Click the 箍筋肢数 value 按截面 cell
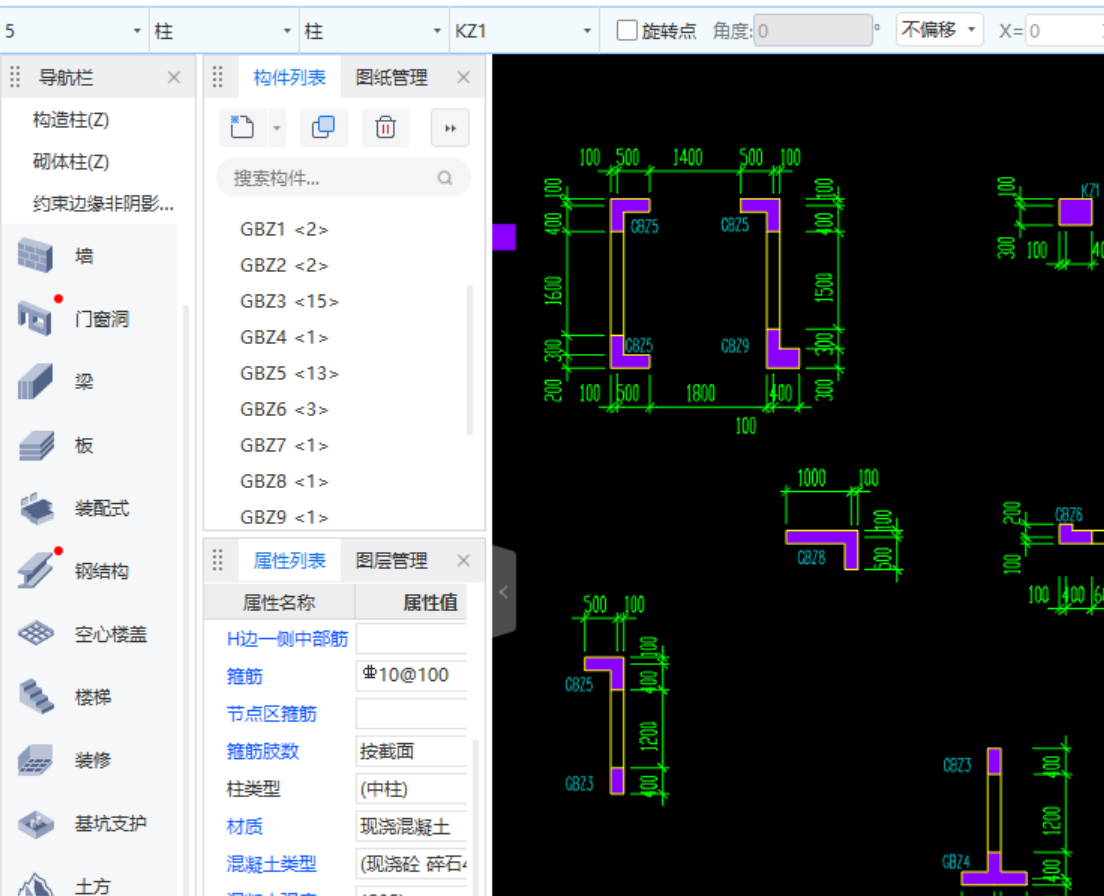This screenshot has height=896, width=1104. coord(411,751)
